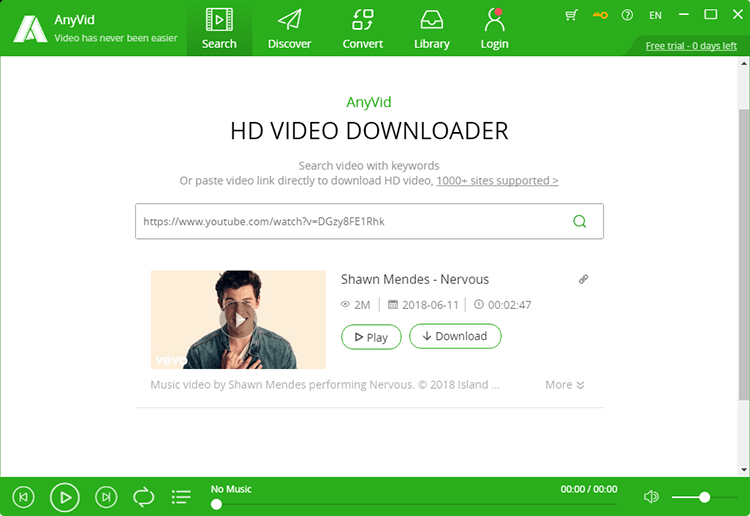750x516 pixels.
Task: Click the No Music track label
Action: (231, 489)
